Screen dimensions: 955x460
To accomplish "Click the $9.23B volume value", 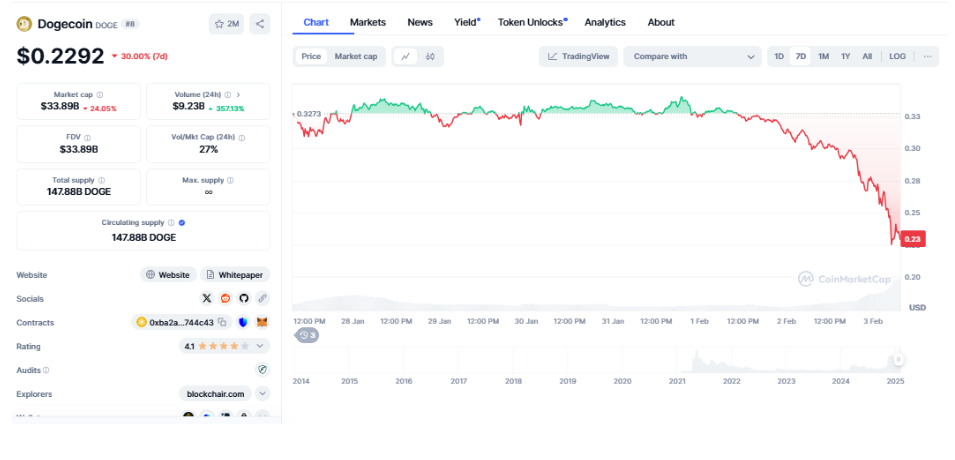I will (x=188, y=107).
